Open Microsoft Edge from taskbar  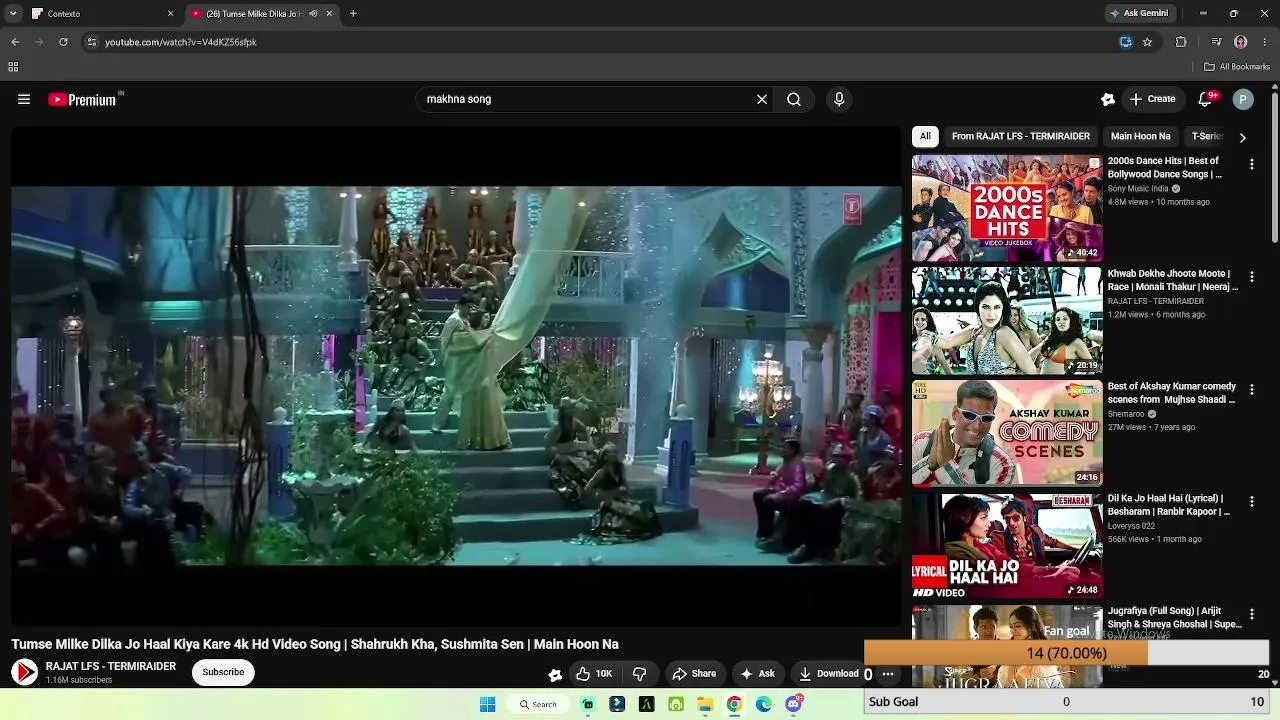point(764,705)
